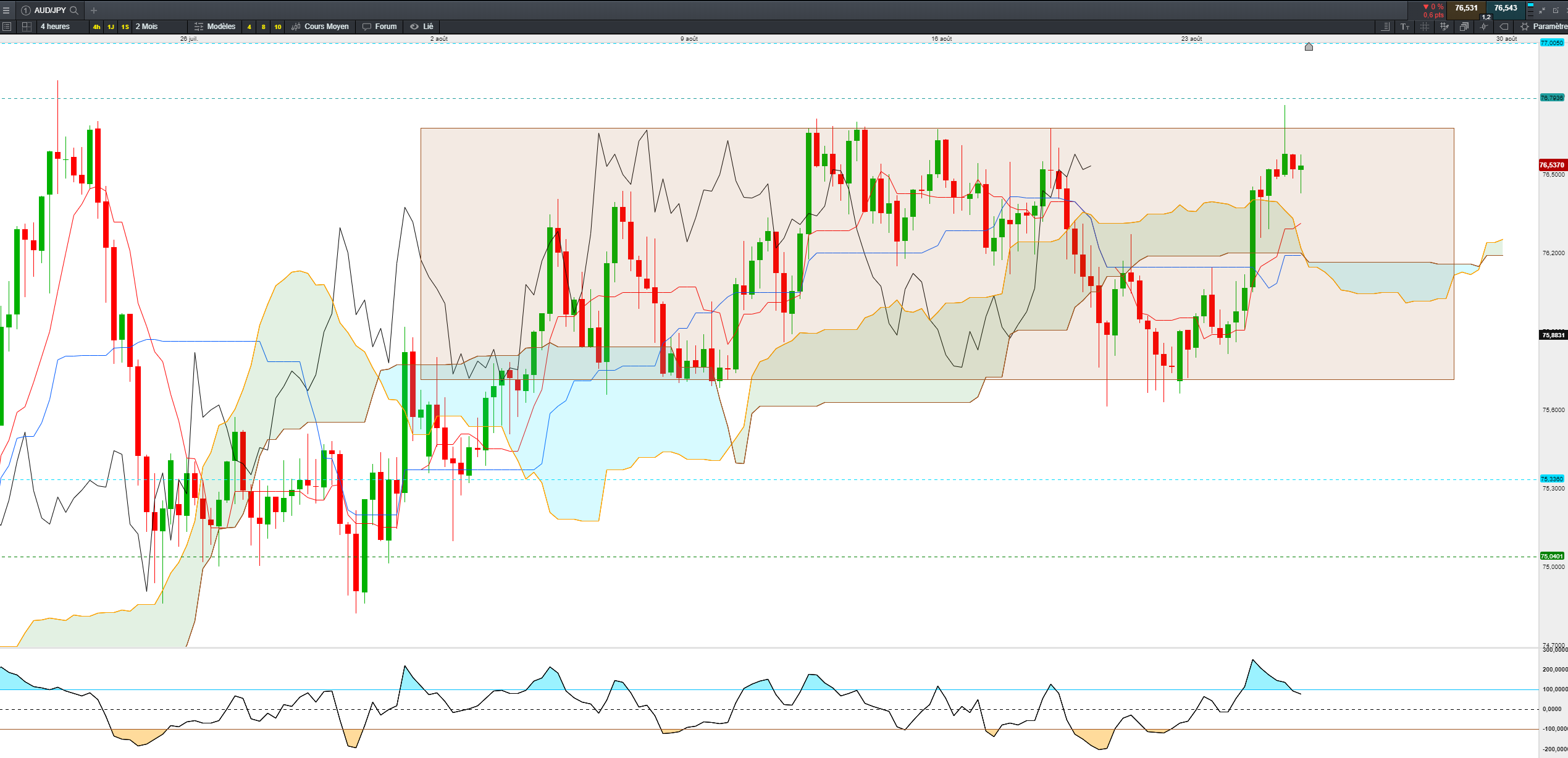Open the hamburger main menu
Image resolution: width=1568 pixels, height=758 pixels.
6,10
